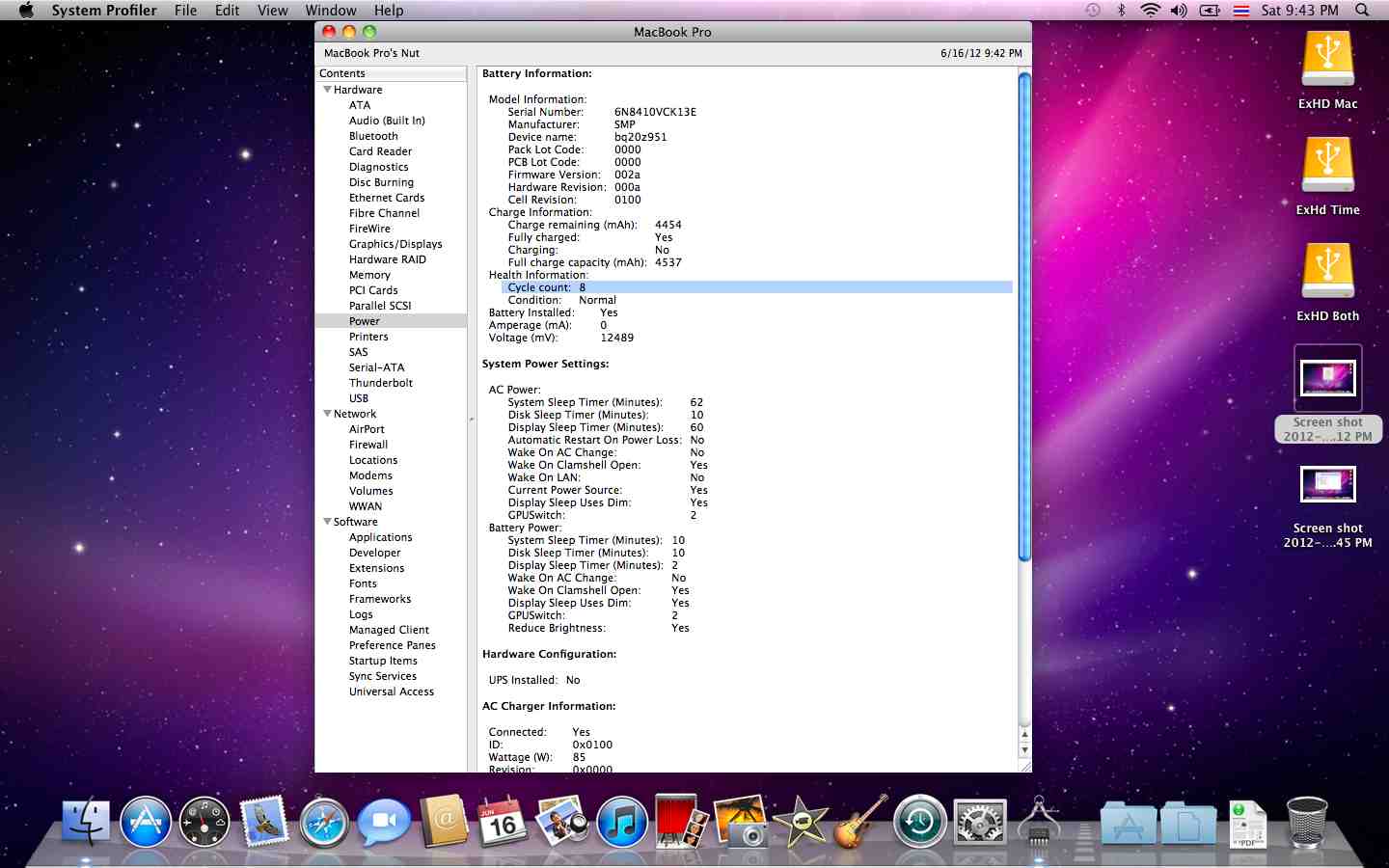Viewport: 1389px width, 868px height.
Task: Open the View menu
Action: click(x=273, y=11)
